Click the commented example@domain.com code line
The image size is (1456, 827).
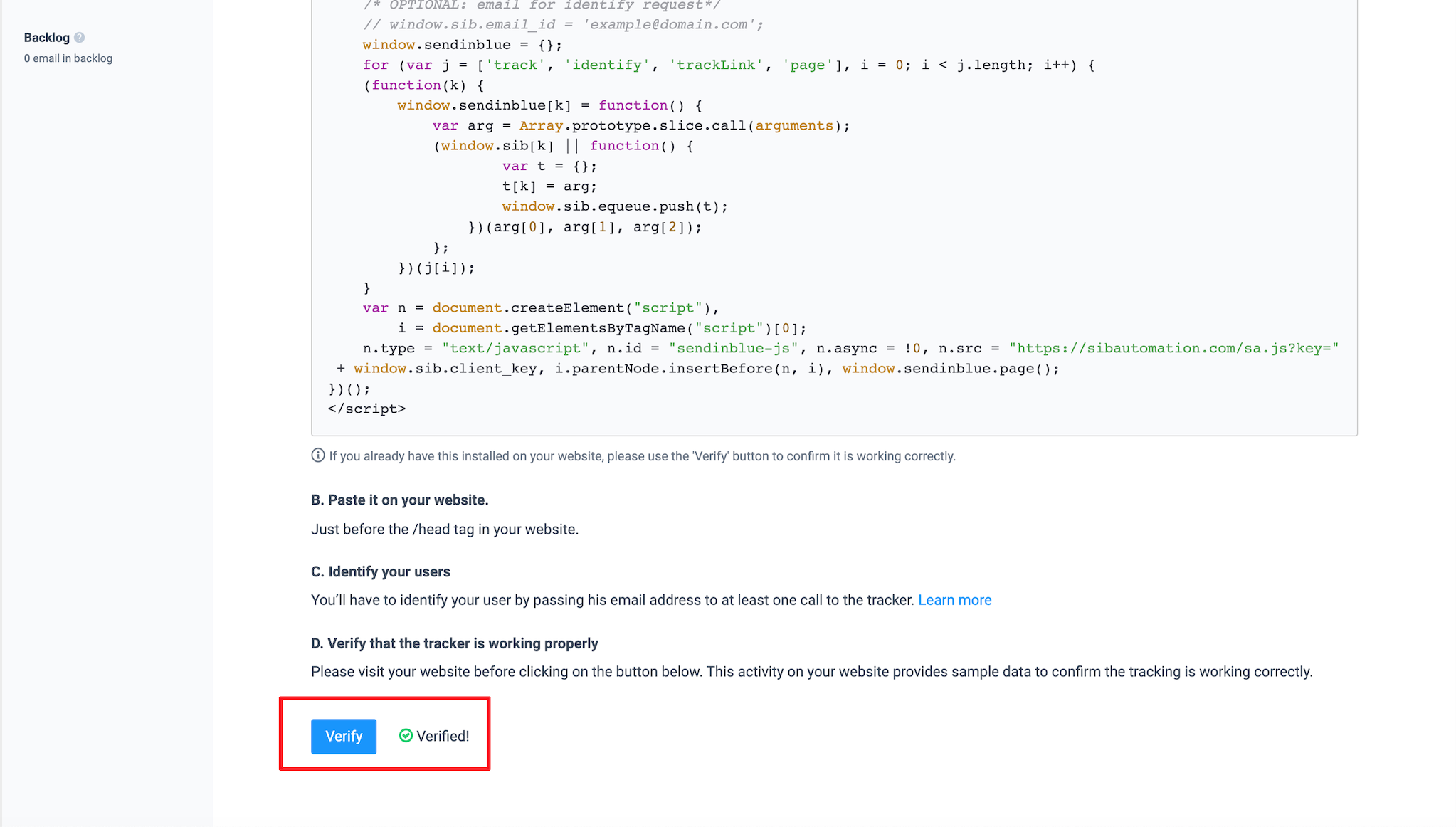click(x=562, y=25)
